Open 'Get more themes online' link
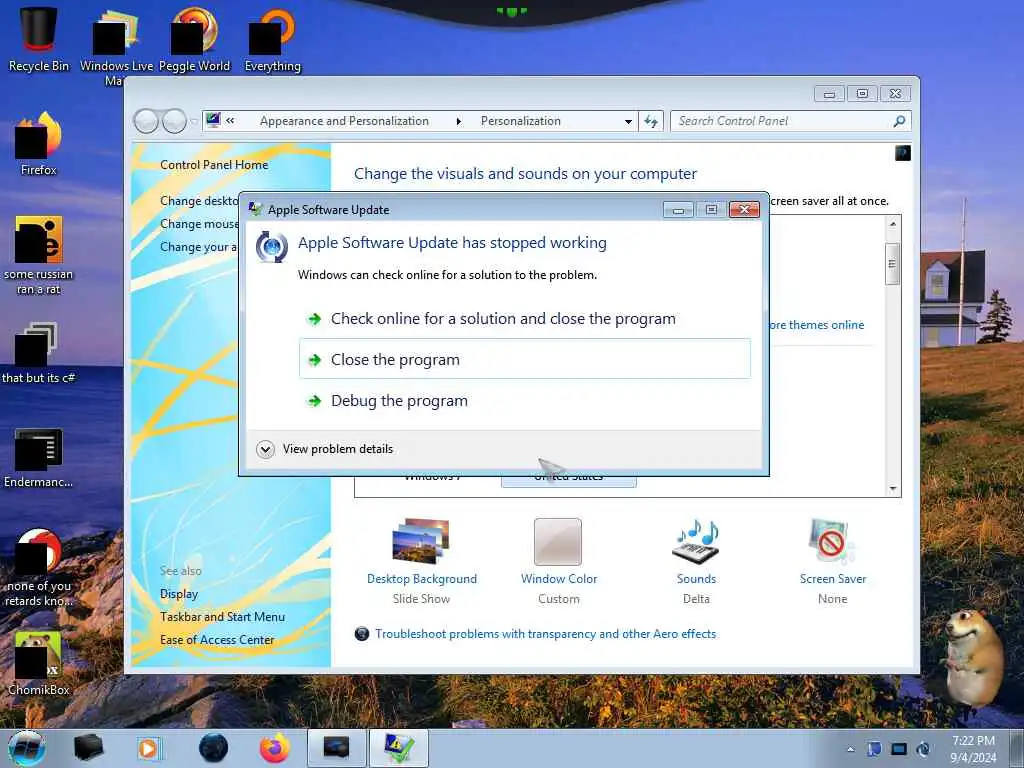 coord(816,325)
